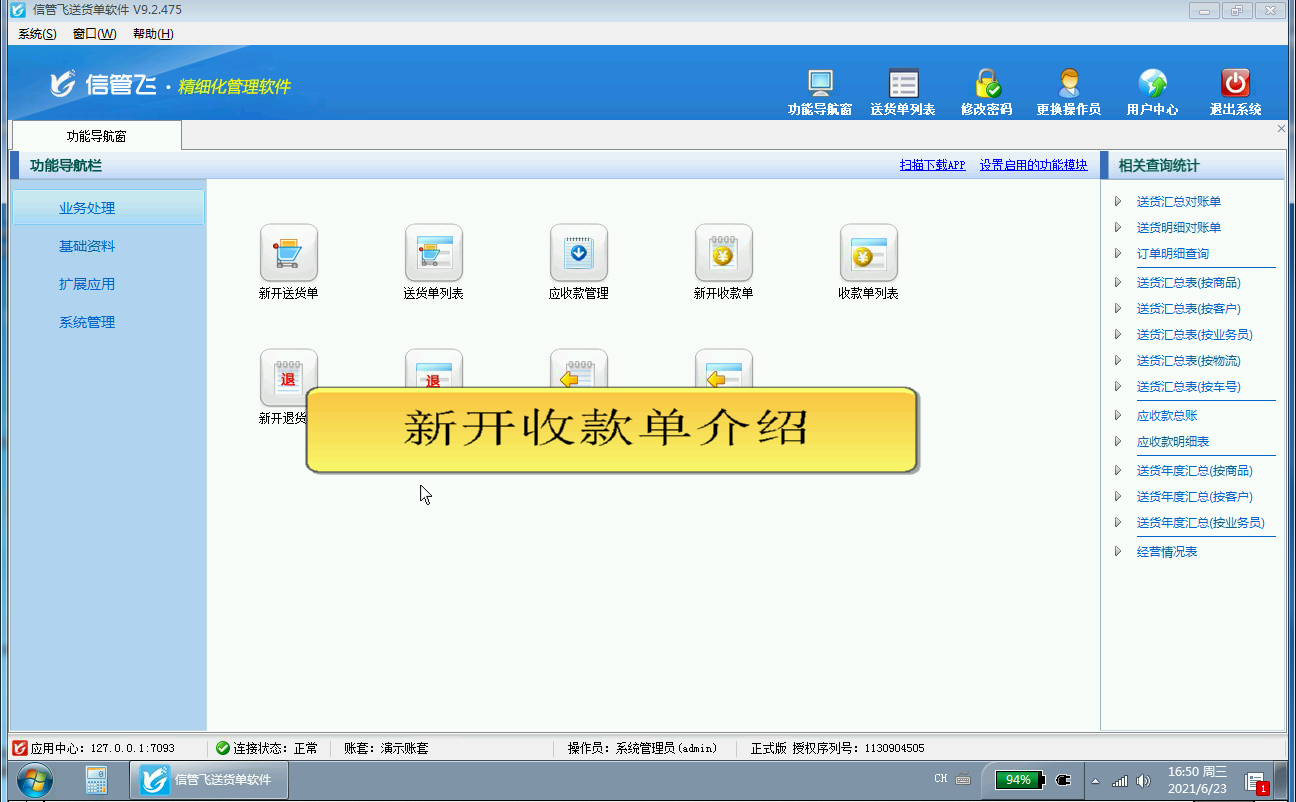The width and height of the screenshot is (1296, 802).
Task: Click the 应收款管理 icon
Action: pos(578,253)
